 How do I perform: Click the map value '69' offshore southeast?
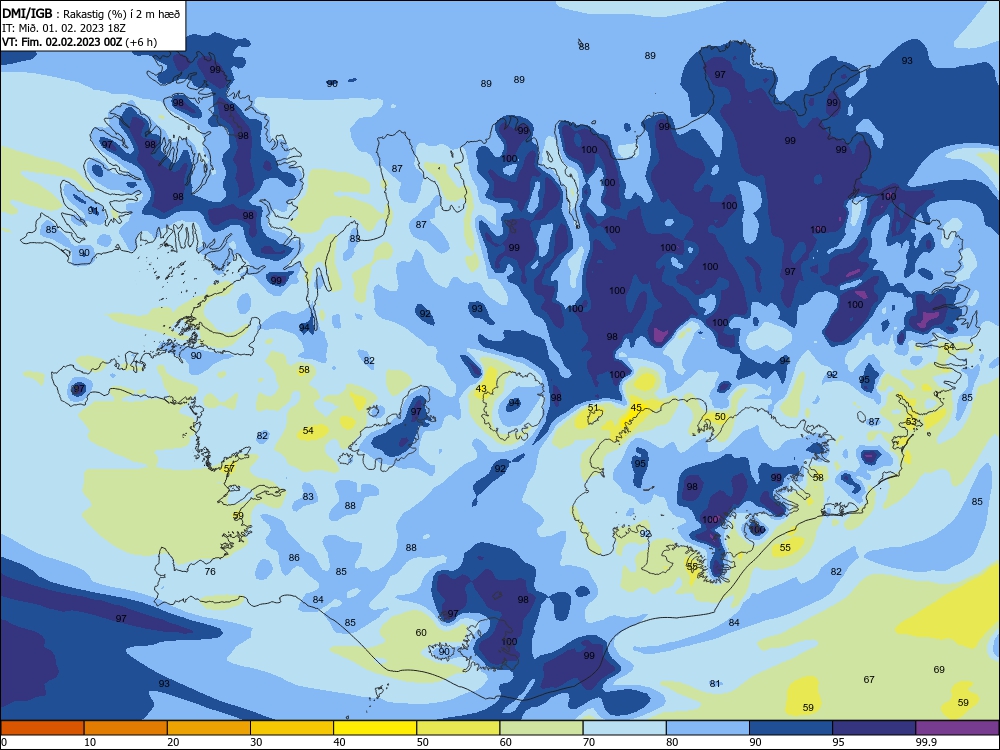click(x=939, y=669)
